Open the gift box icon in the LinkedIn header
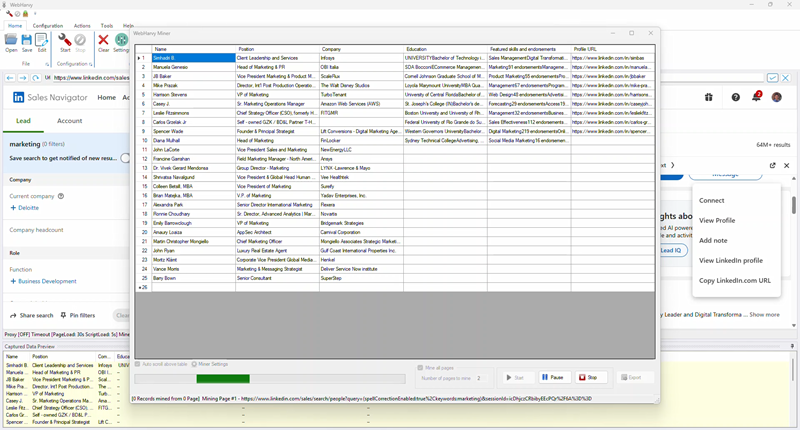Image resolution: width=800 pixels, height=430 pixels. point(709,97)
